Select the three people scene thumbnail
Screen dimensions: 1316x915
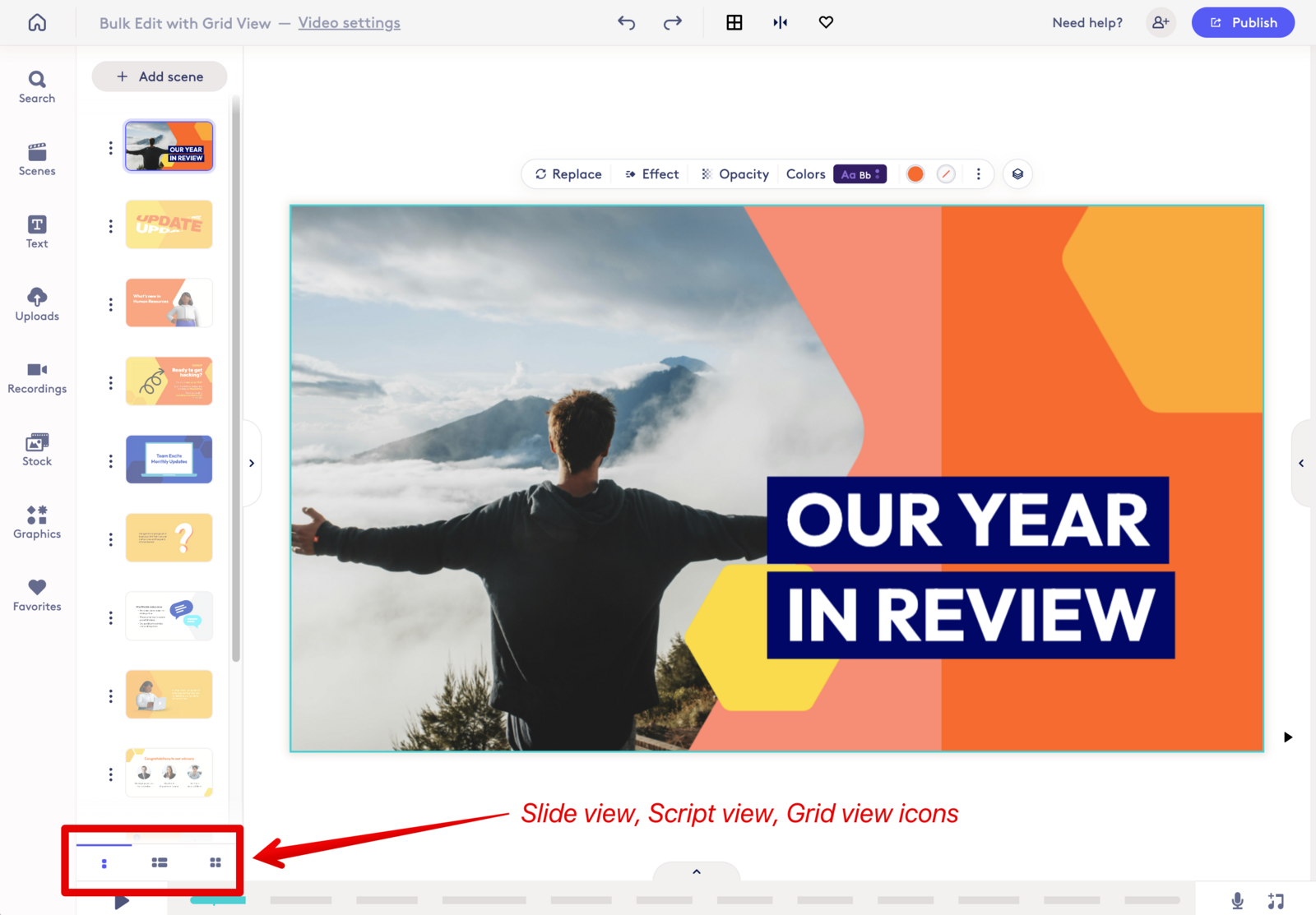tap(169, 773)
